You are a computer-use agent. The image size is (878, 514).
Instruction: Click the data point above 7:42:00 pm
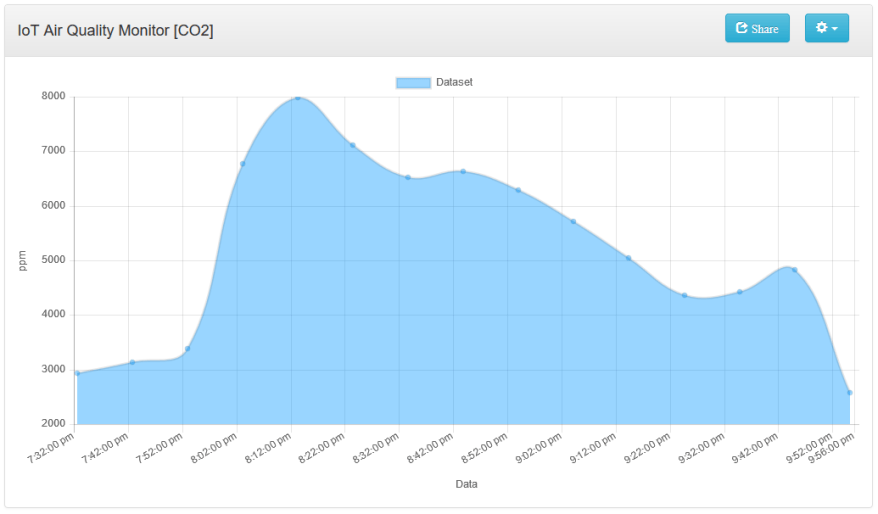(x=132, y=362)
